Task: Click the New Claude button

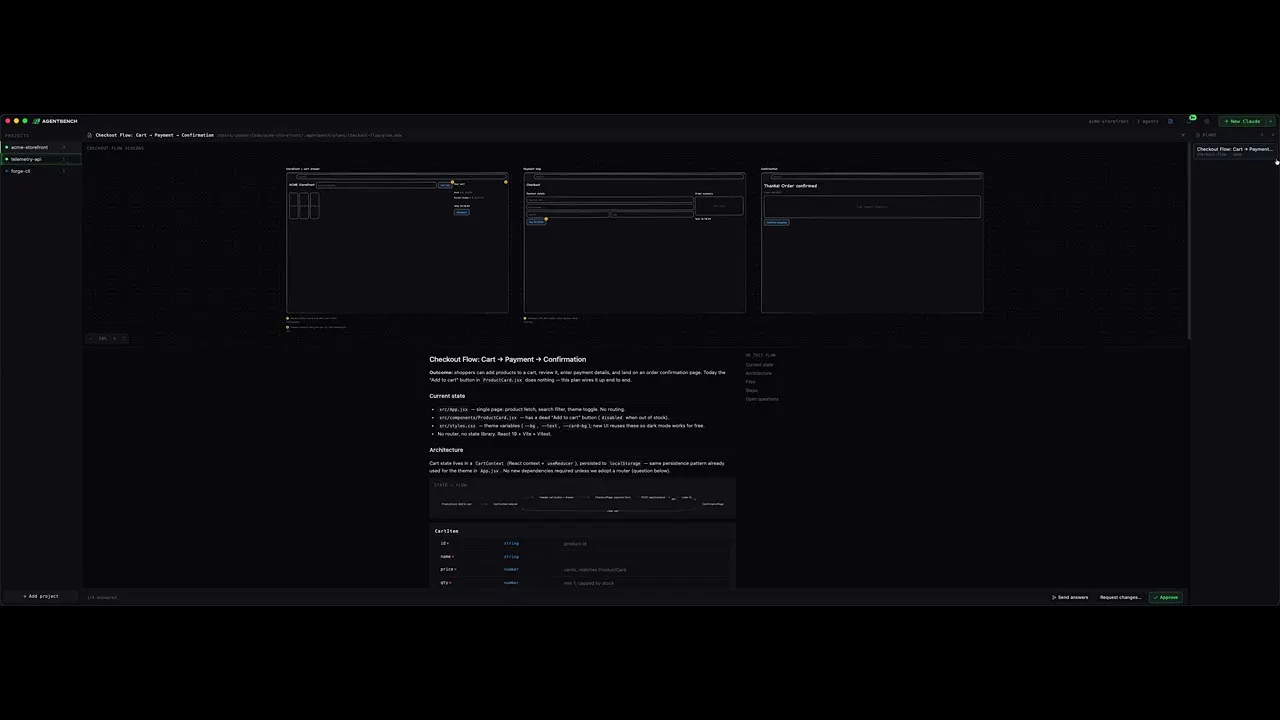Action: tap(1241, 121)
